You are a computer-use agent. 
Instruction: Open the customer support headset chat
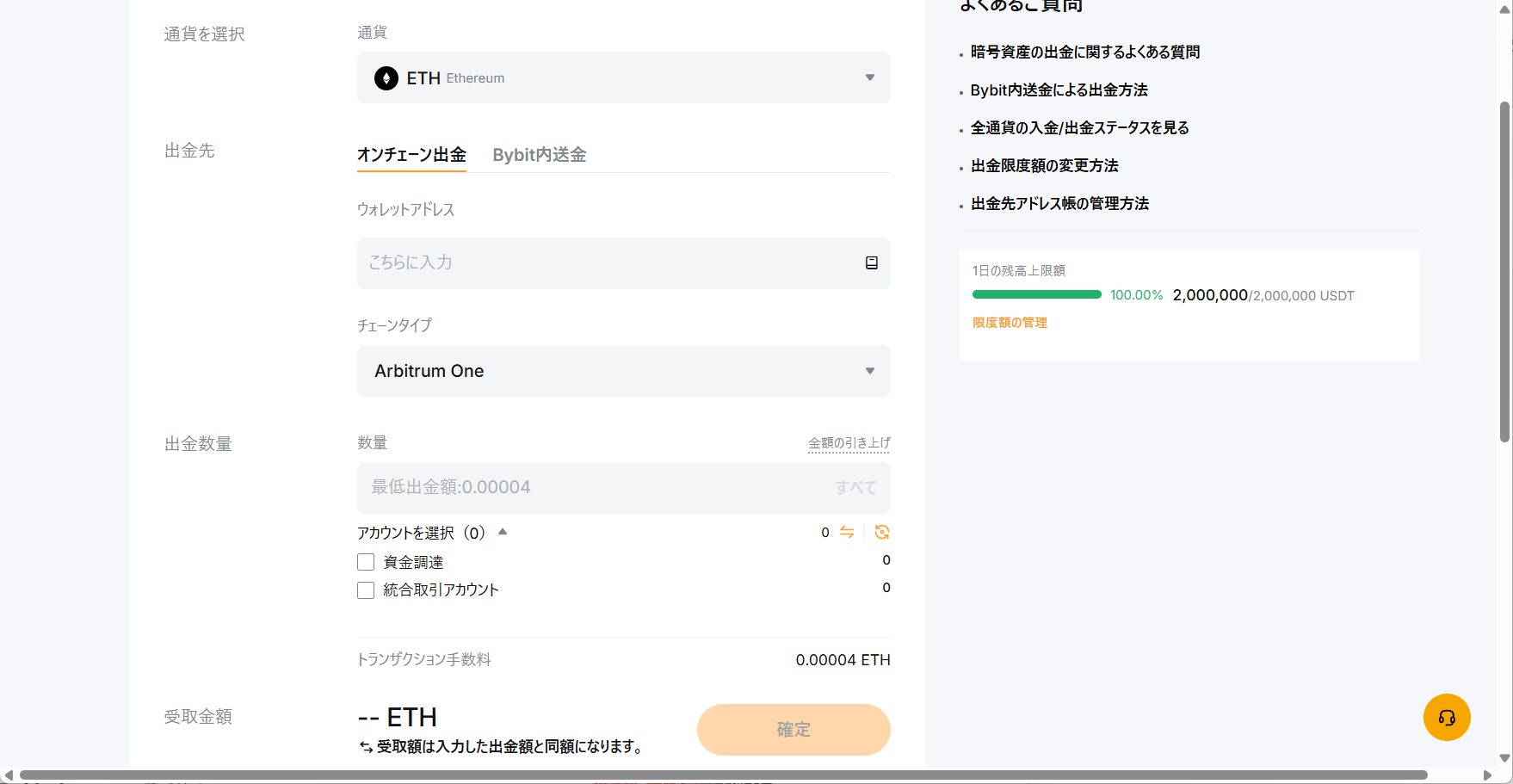click(1446, 718)
